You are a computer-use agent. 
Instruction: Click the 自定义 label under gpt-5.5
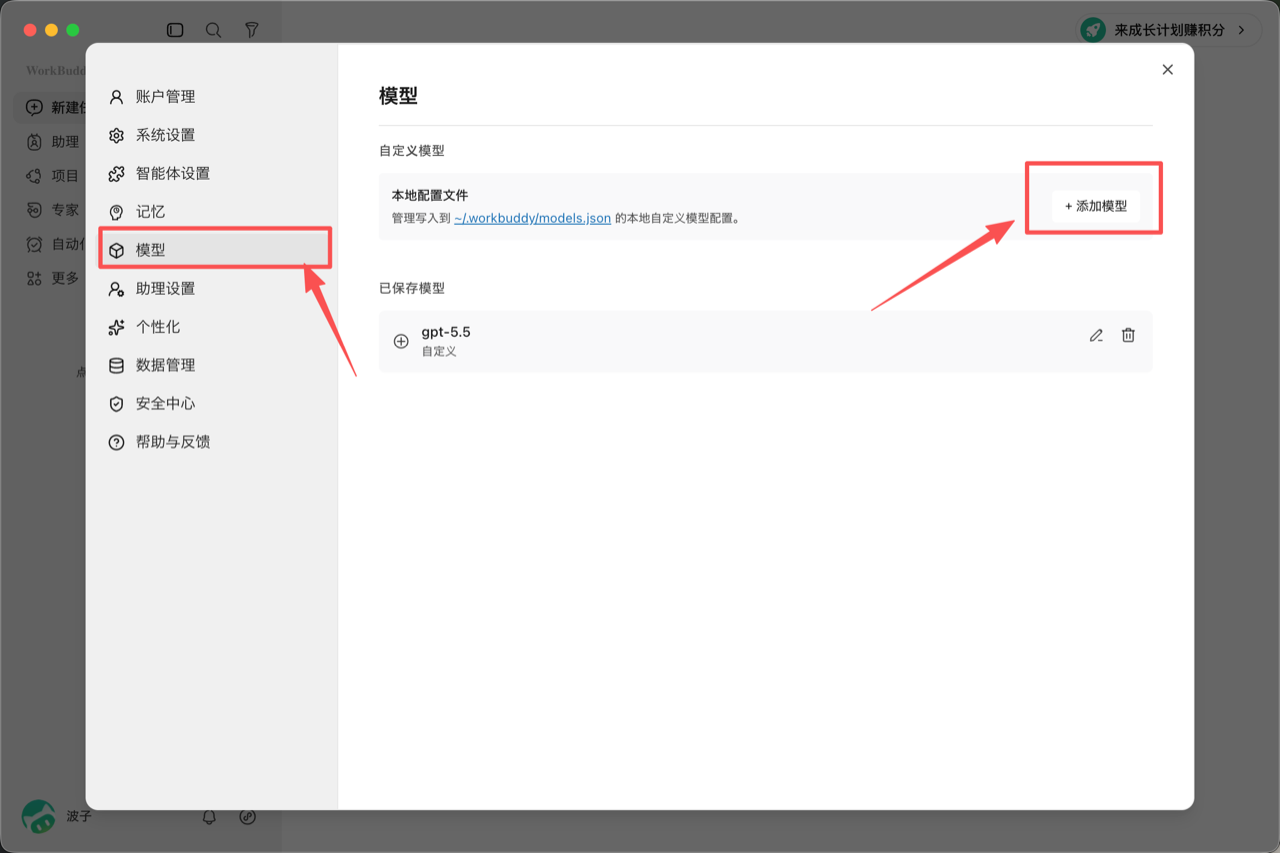pyautogui.click(x=439, y=352)
